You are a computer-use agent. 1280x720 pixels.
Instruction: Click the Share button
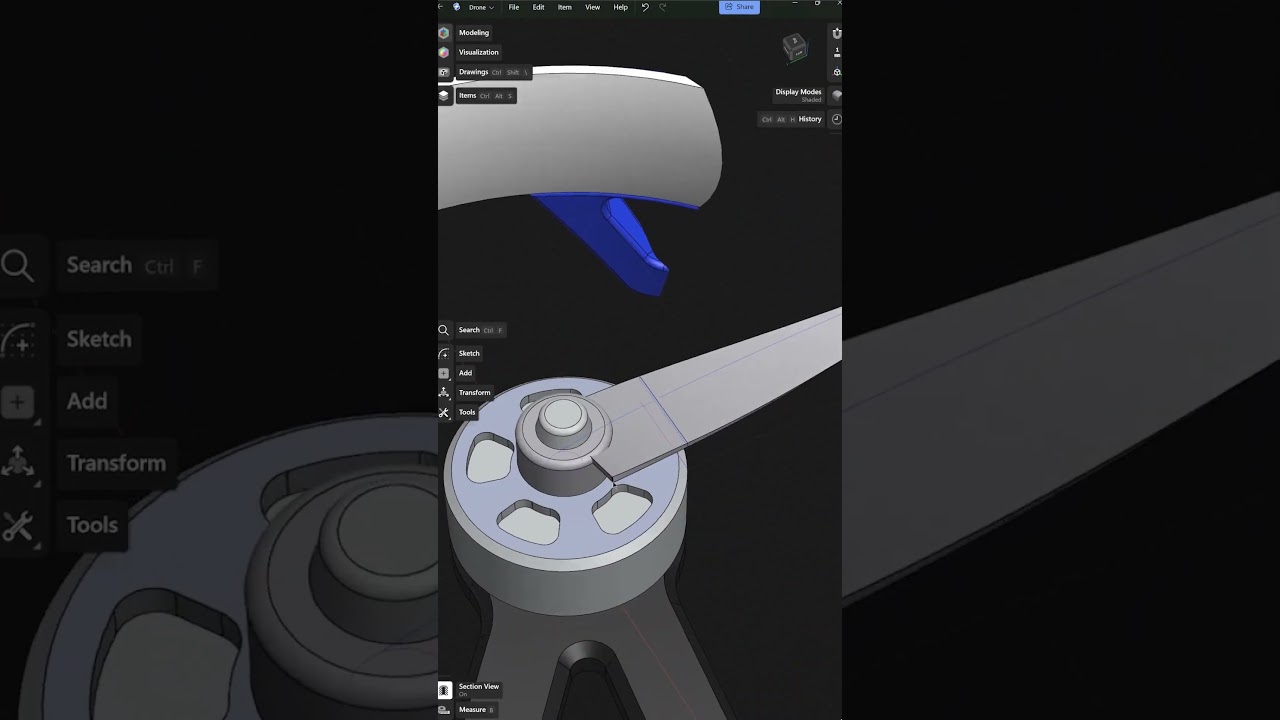(740, 7)
